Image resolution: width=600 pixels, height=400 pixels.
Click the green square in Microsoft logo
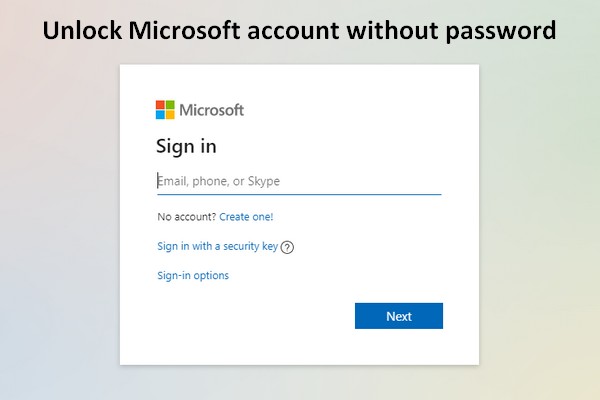170,105
